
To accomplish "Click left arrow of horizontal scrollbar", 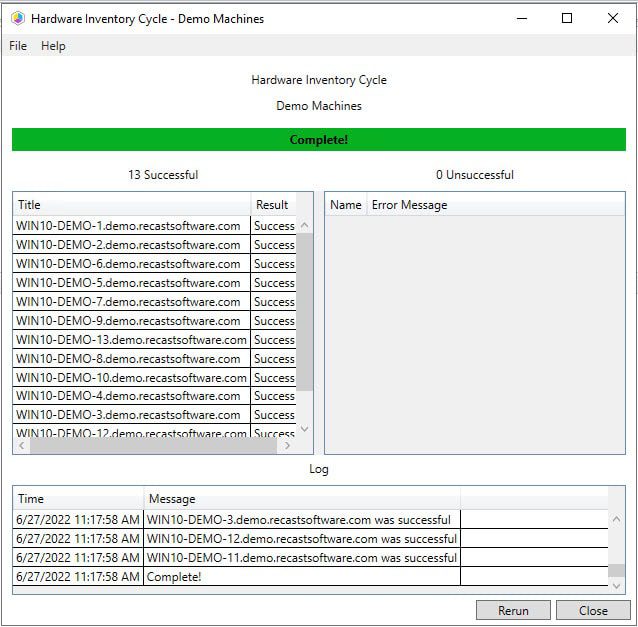I will tap(22, 446).
